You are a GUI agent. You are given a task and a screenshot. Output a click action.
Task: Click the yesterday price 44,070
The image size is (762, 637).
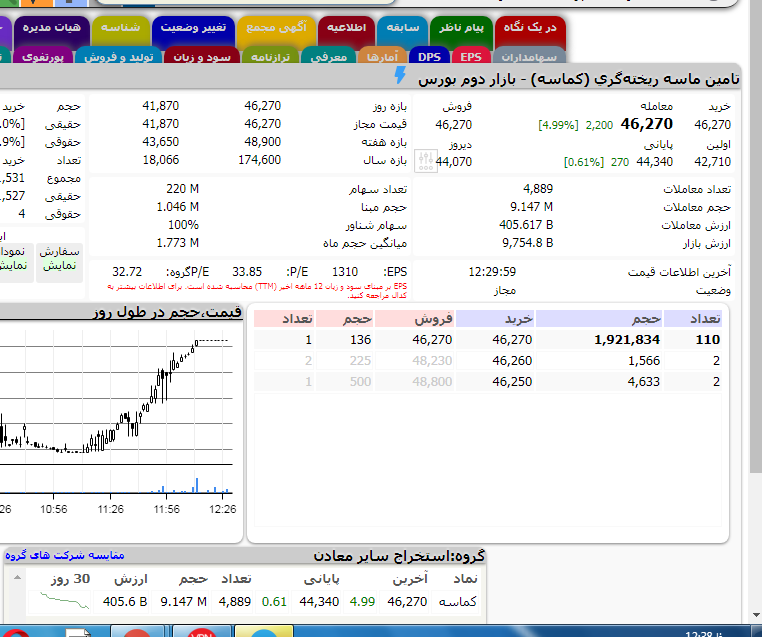[x=453, y=162]
